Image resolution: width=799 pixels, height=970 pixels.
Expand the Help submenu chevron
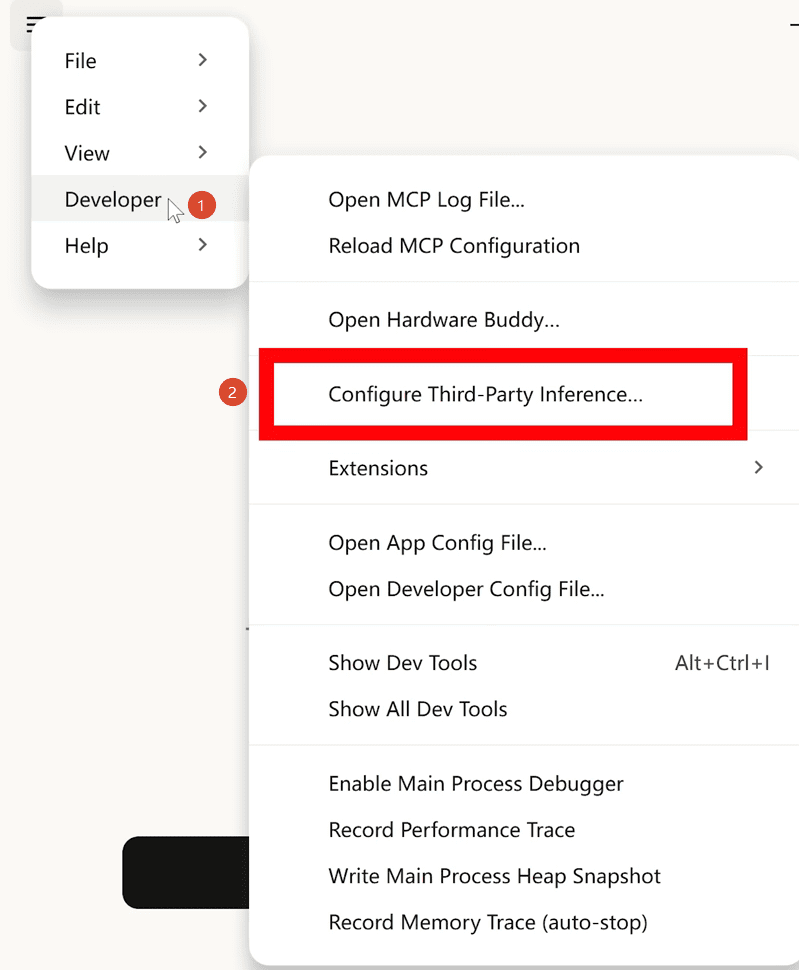coord(202,245)
